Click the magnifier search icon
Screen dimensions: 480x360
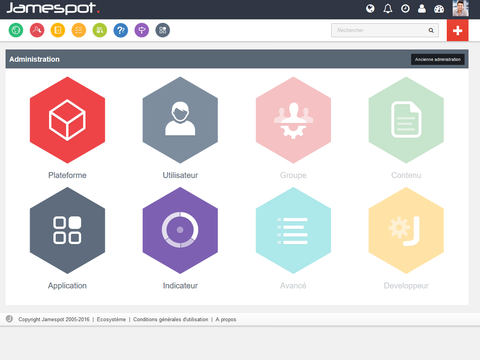431,30
